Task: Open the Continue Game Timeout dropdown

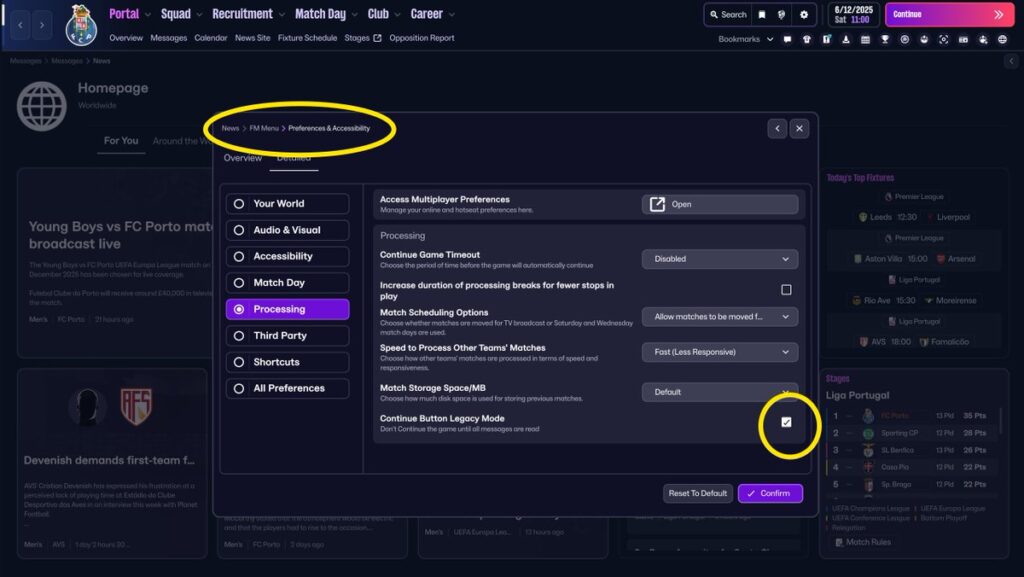Action: 719,259
